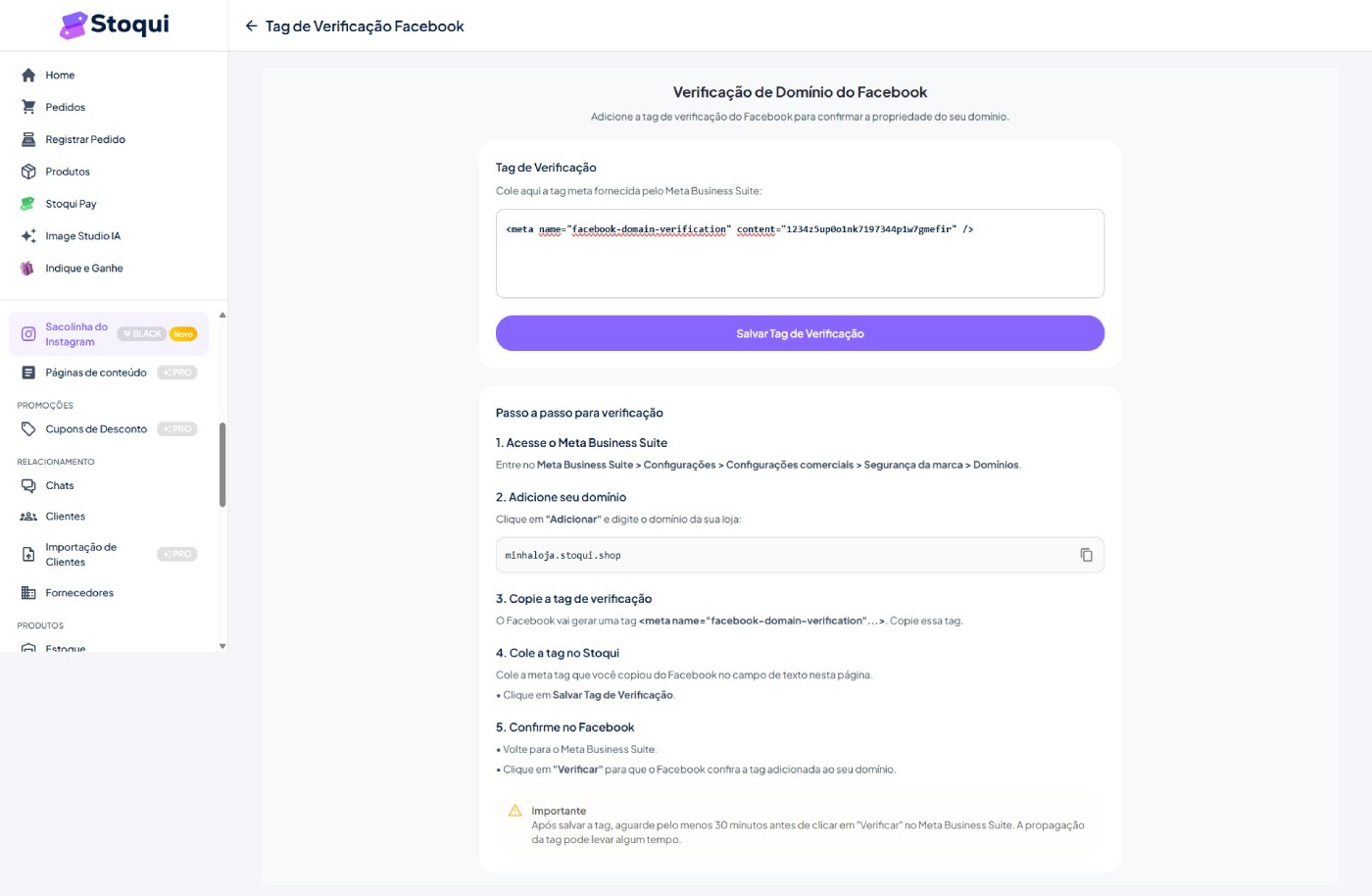This screenshot has height=896, width=1372.
Task: Go back using the arrow beside the page title
Action: (x=251, y=26)
